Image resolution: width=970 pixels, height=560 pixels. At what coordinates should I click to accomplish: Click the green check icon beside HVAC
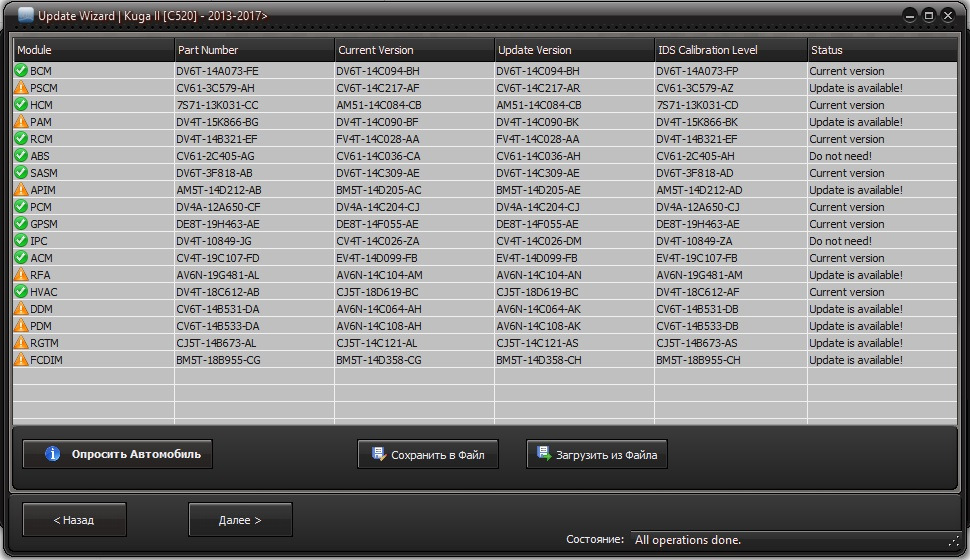pyautogui.click(x=21, y=291)
